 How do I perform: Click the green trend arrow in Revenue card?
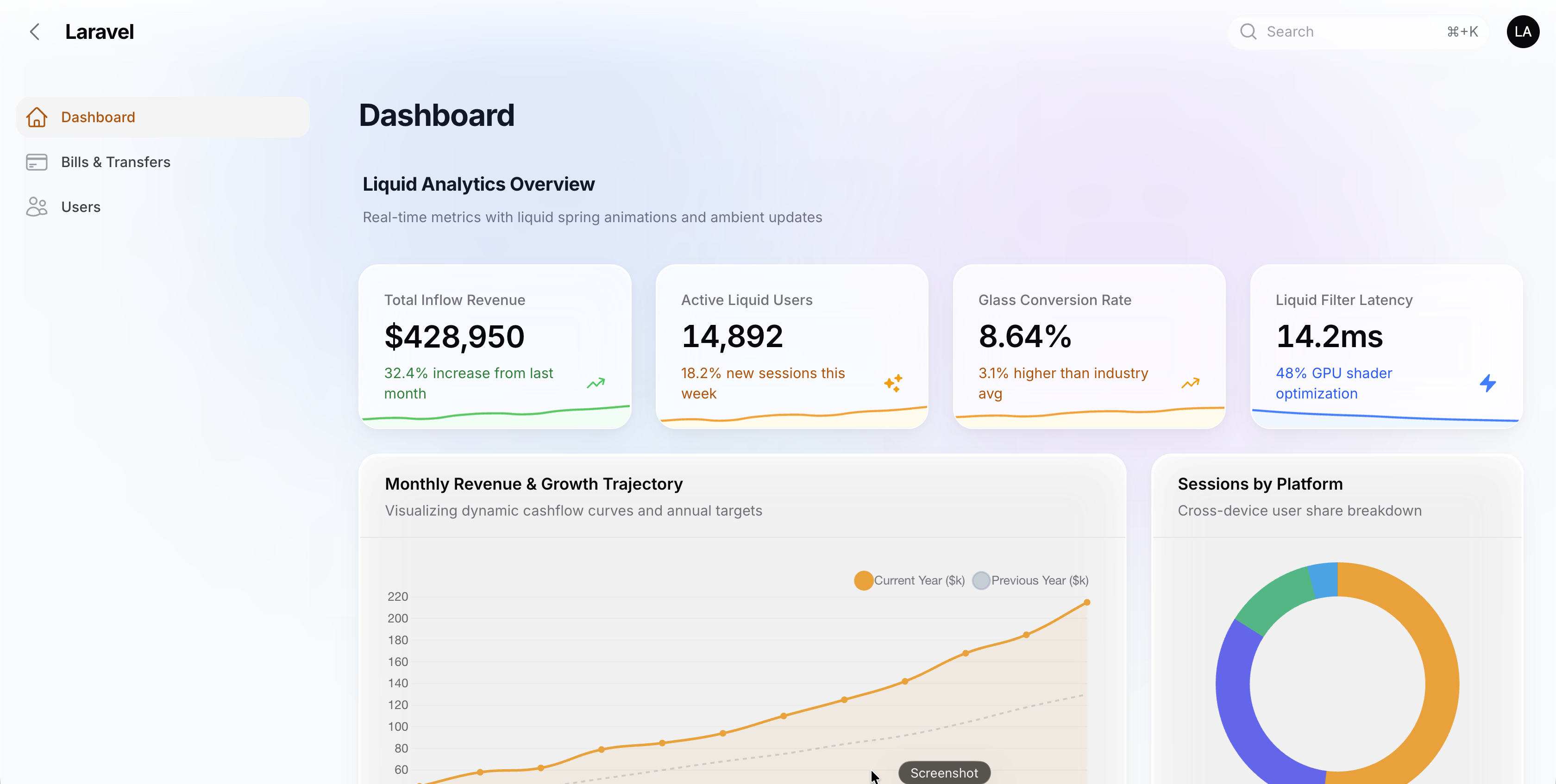tap(596, 383)
